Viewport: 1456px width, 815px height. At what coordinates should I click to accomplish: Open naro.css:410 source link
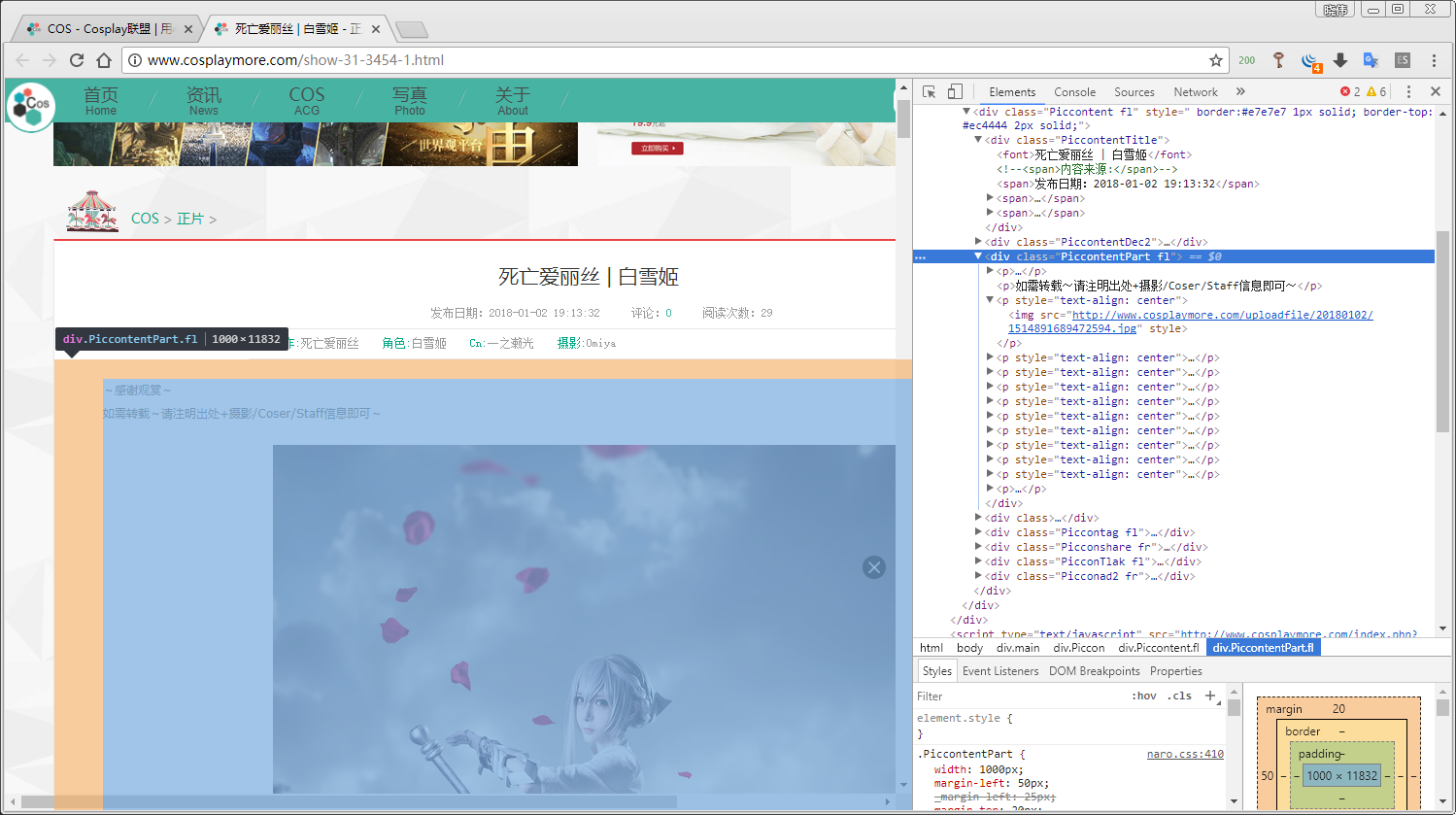(1185, 754)
